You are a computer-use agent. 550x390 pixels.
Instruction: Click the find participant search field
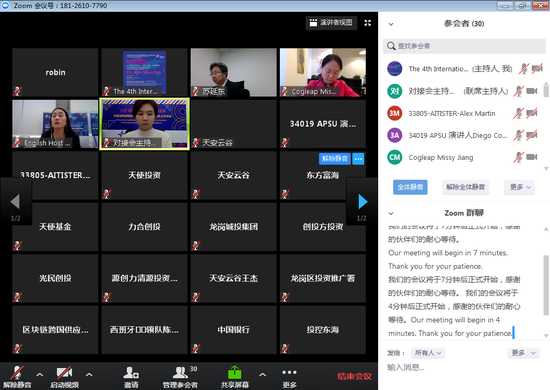[464, 46]
